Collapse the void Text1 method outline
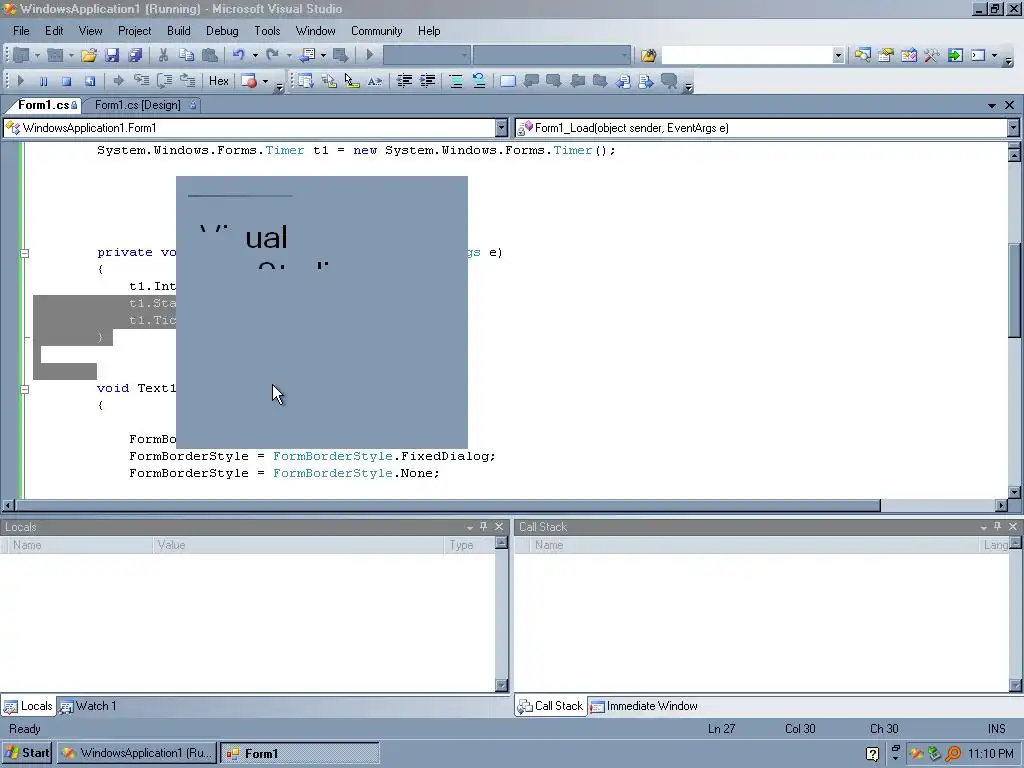1024x768 pixels. (24, 389)
